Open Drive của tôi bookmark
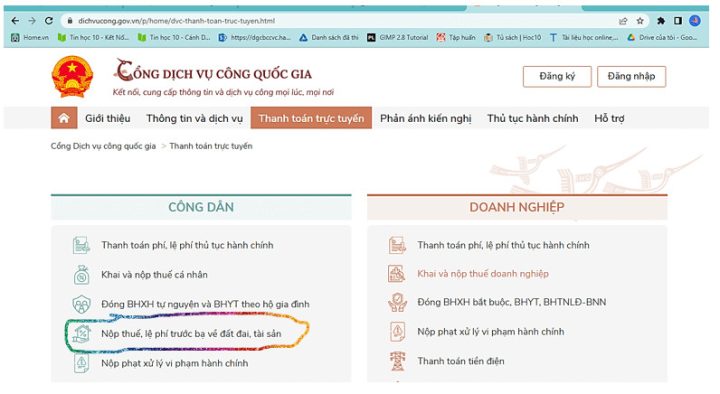 pyautogui.click(x=663, y=38)
